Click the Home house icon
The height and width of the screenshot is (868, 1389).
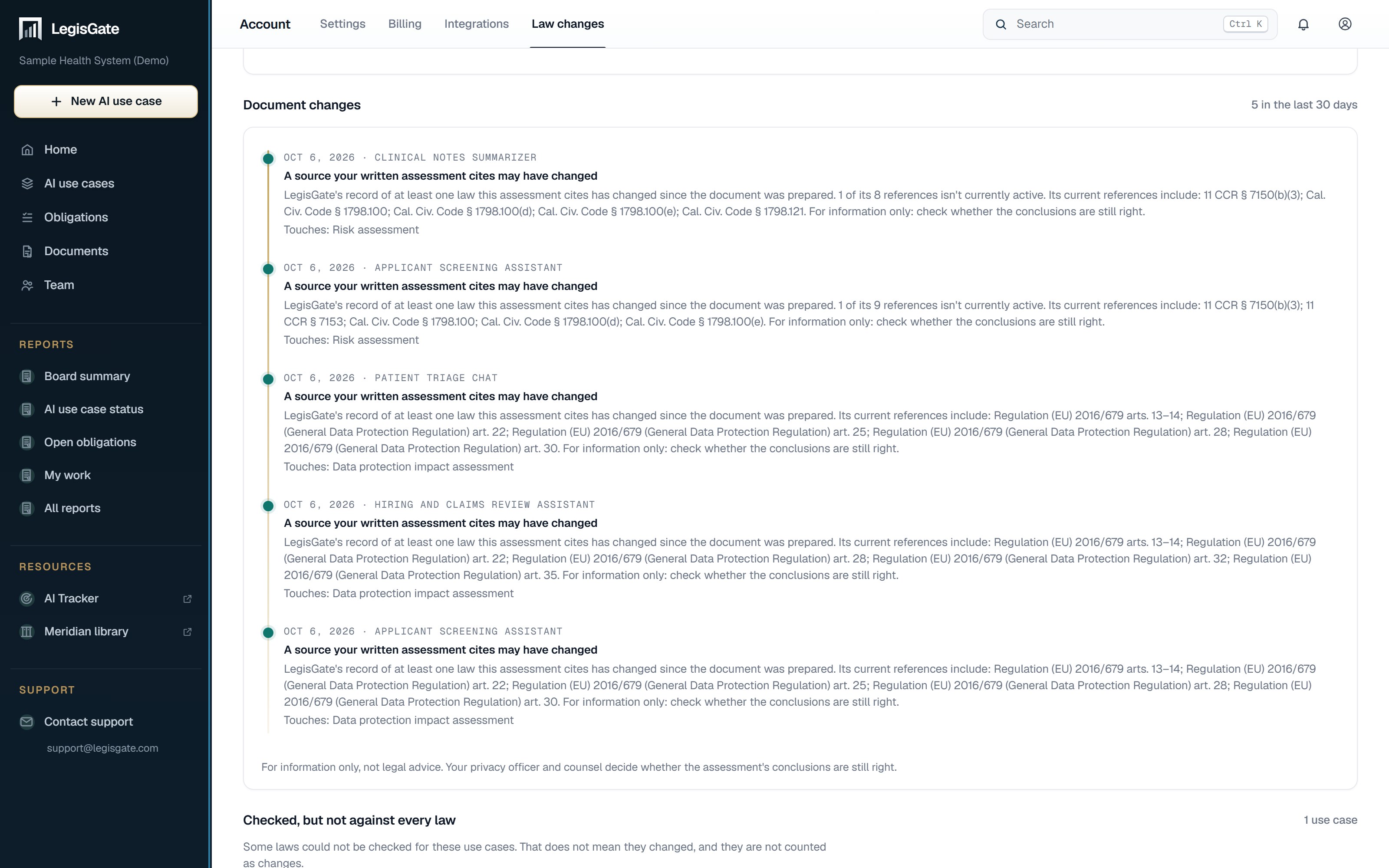[x=27, y=150]
